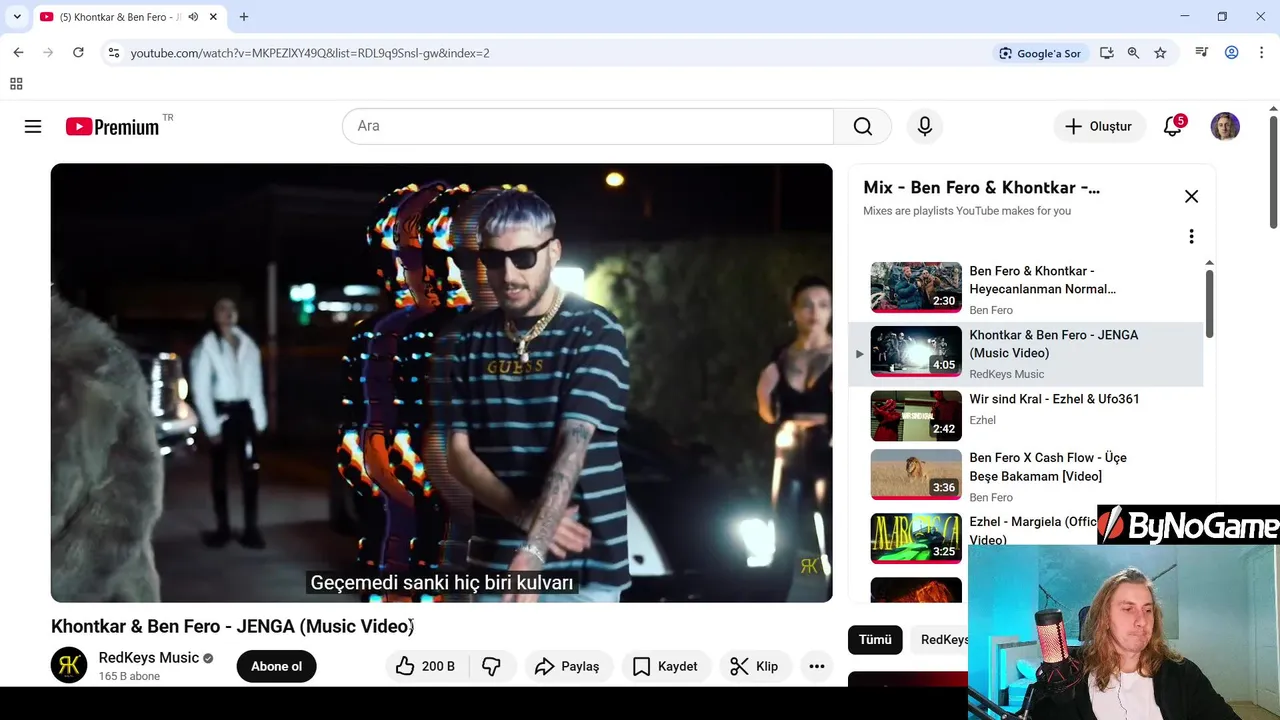Play Ezhel Margiela playlist thumbnail
The image size is (1280, 720).
pos(916,538)
